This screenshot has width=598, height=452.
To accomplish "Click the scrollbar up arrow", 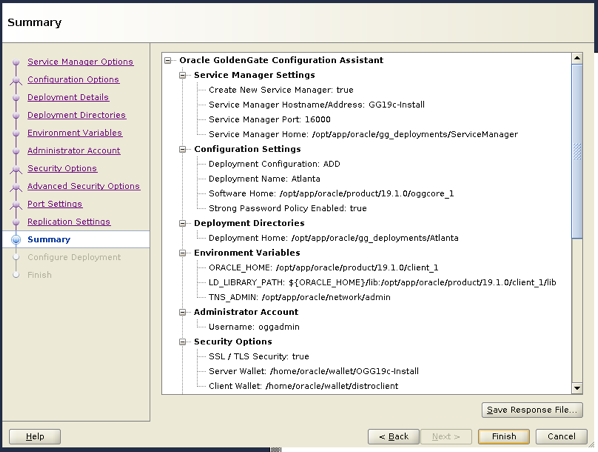I will 577,58.
